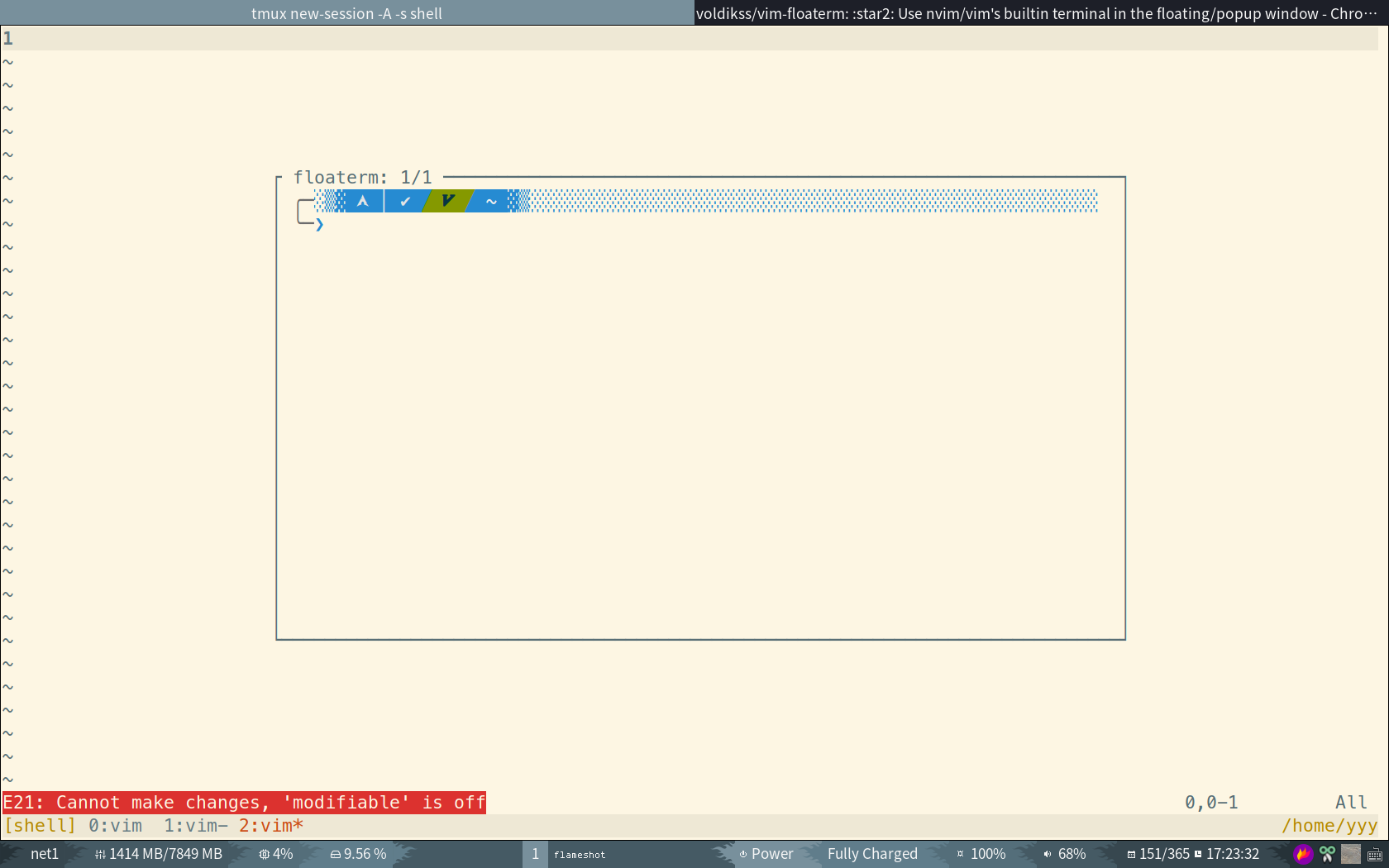
Task: Click the E21 'modifiable' is off error message
Action: [244, 803]
